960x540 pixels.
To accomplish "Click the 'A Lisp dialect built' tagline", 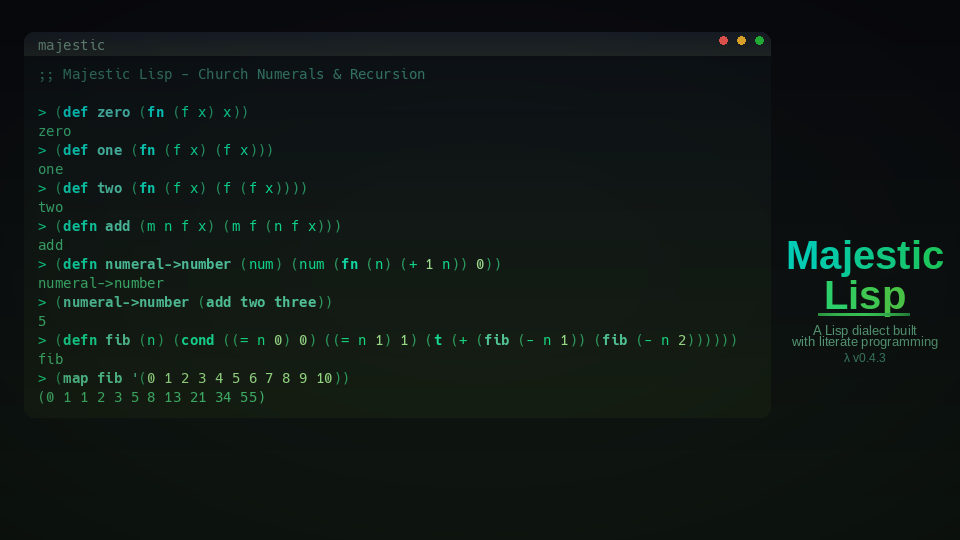I will [x=864, y=331].
